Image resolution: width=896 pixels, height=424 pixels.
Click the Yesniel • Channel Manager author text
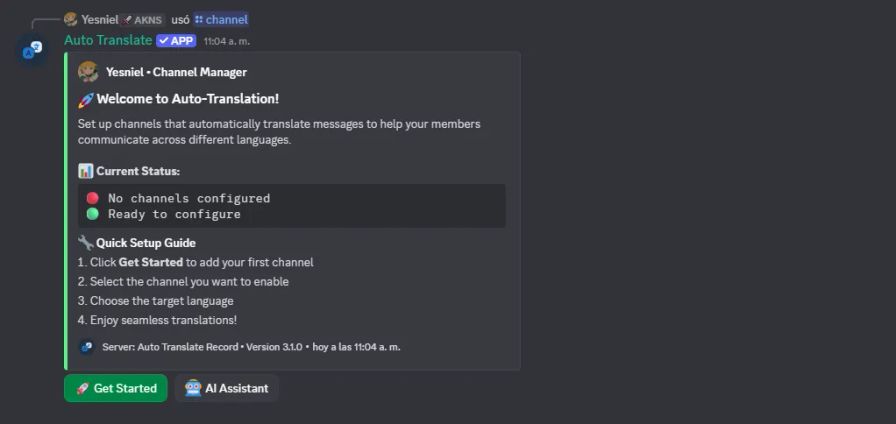[x=176, y=72]
